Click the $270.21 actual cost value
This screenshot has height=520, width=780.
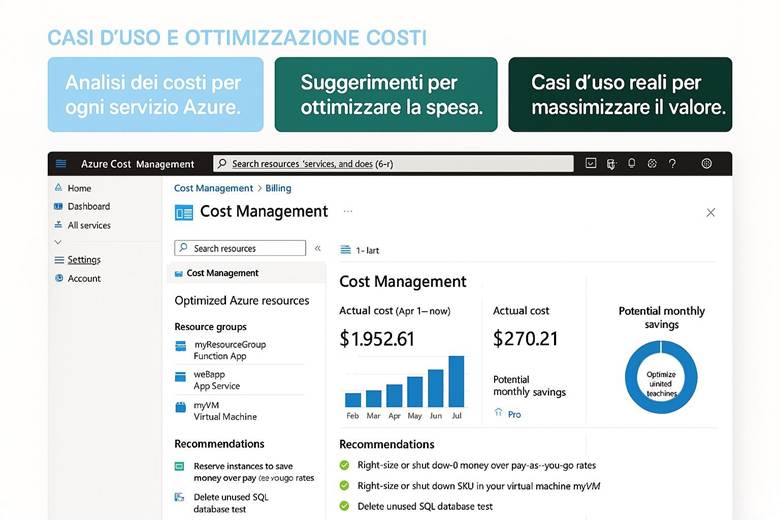click(x=525, y=338)
